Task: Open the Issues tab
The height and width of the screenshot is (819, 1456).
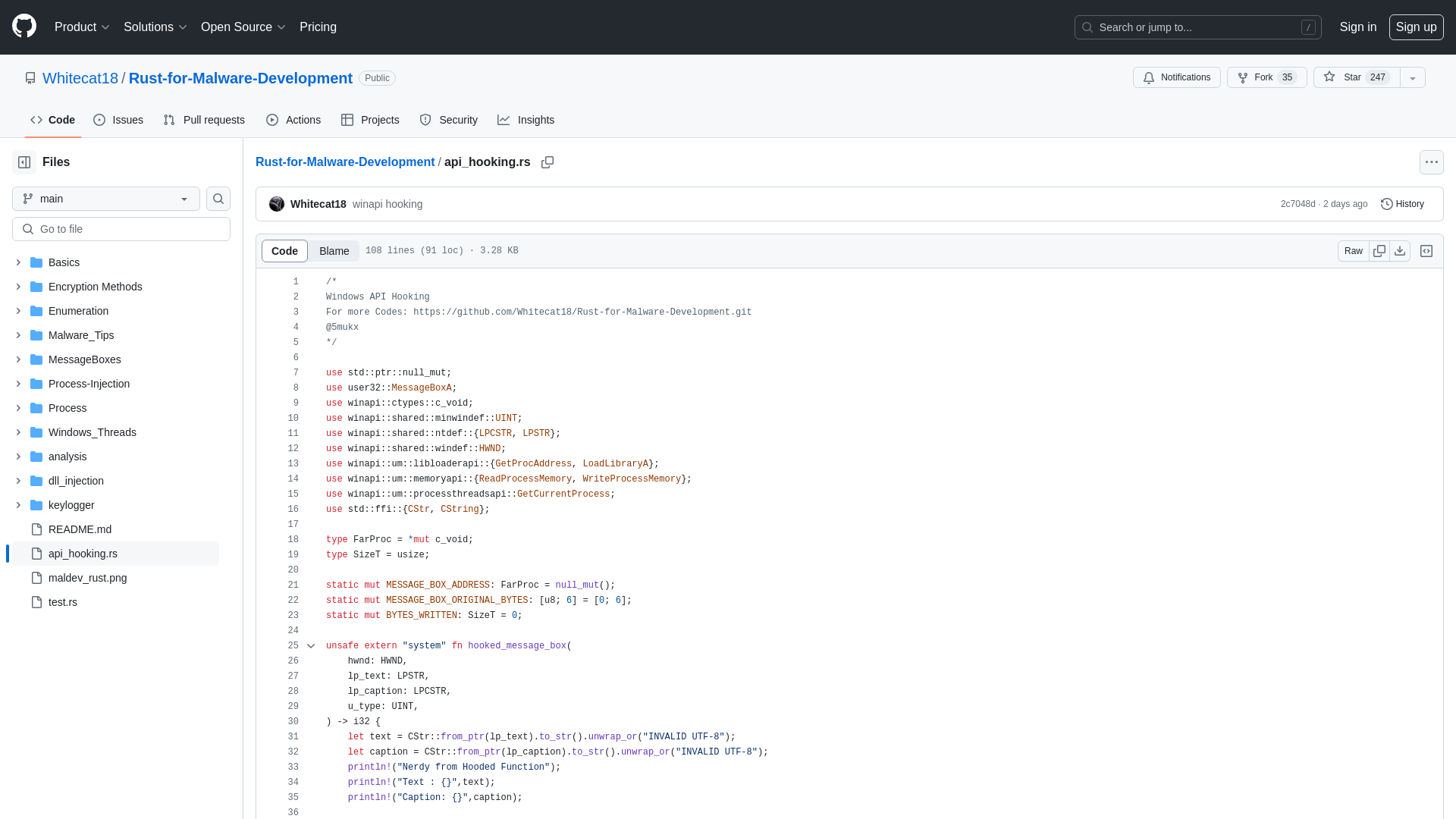Action: tap(118, 120)
